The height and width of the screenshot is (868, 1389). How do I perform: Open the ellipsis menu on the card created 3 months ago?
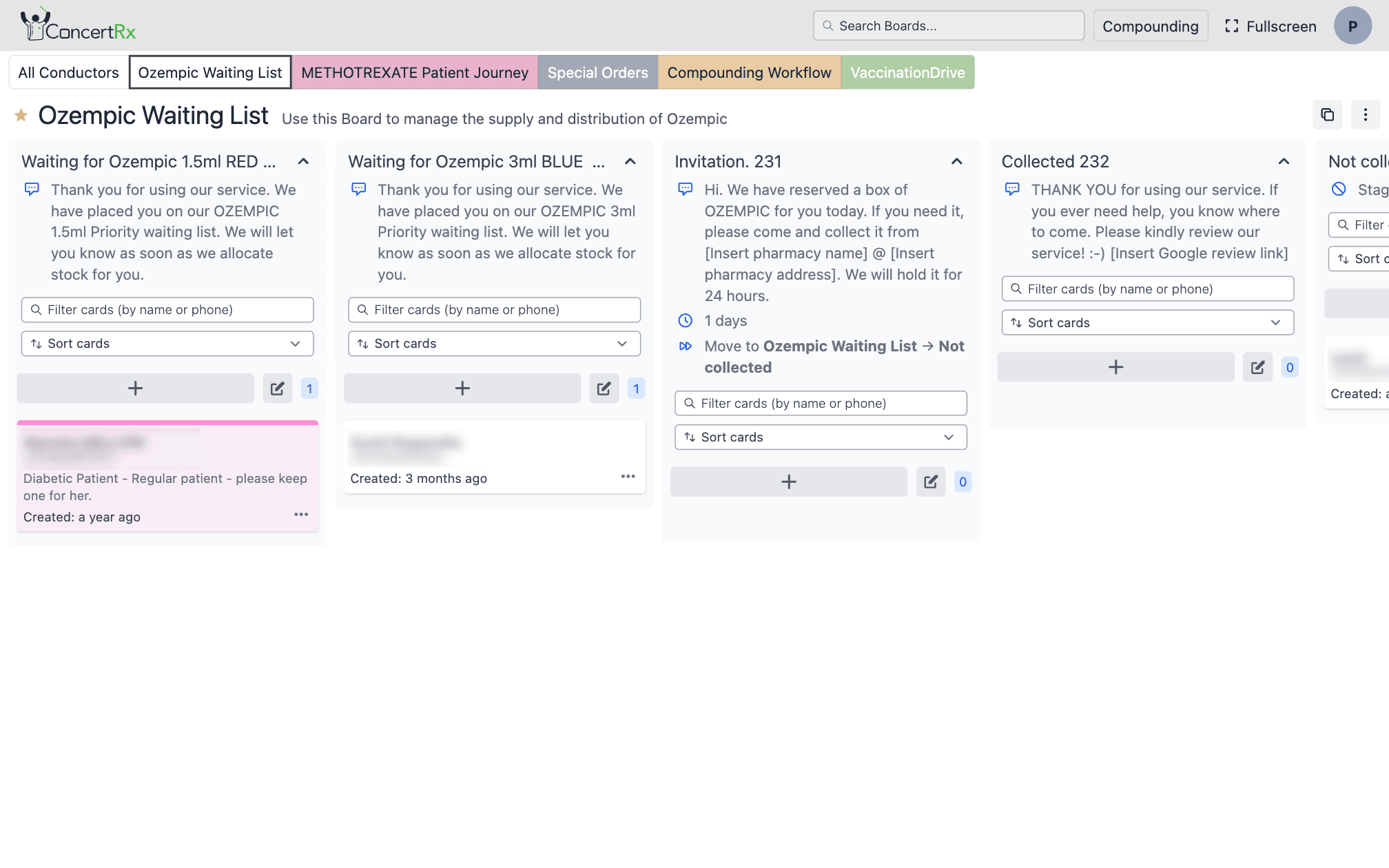click(x=628, y=477)
